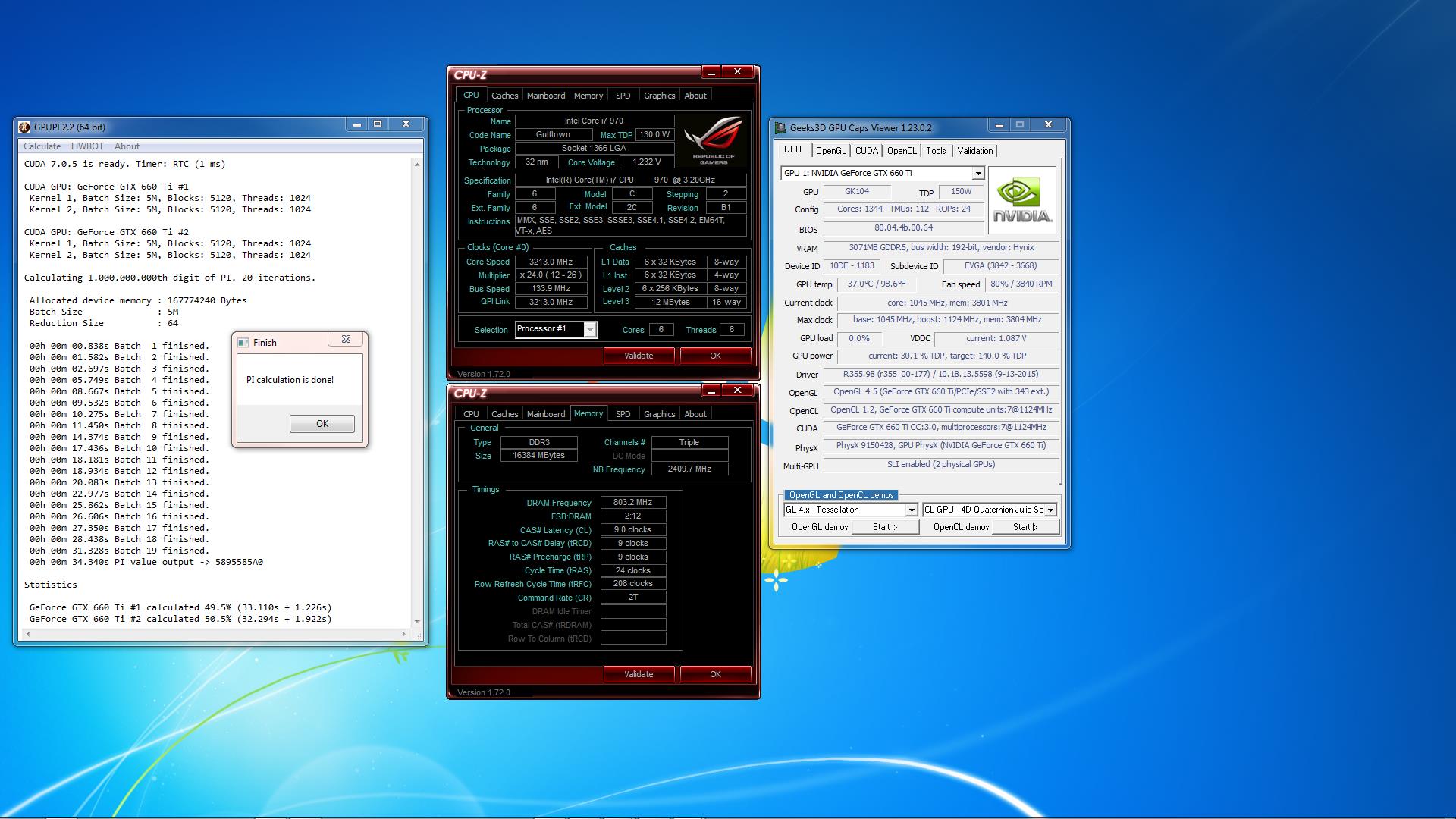Click the BIOS version 80.04.4b.00.64 field

click(x=903, y=228)
